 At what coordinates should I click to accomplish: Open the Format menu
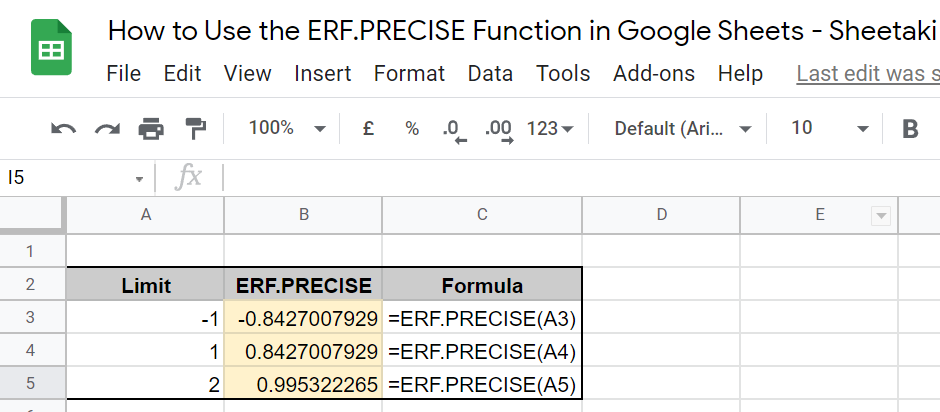(409, 74)
